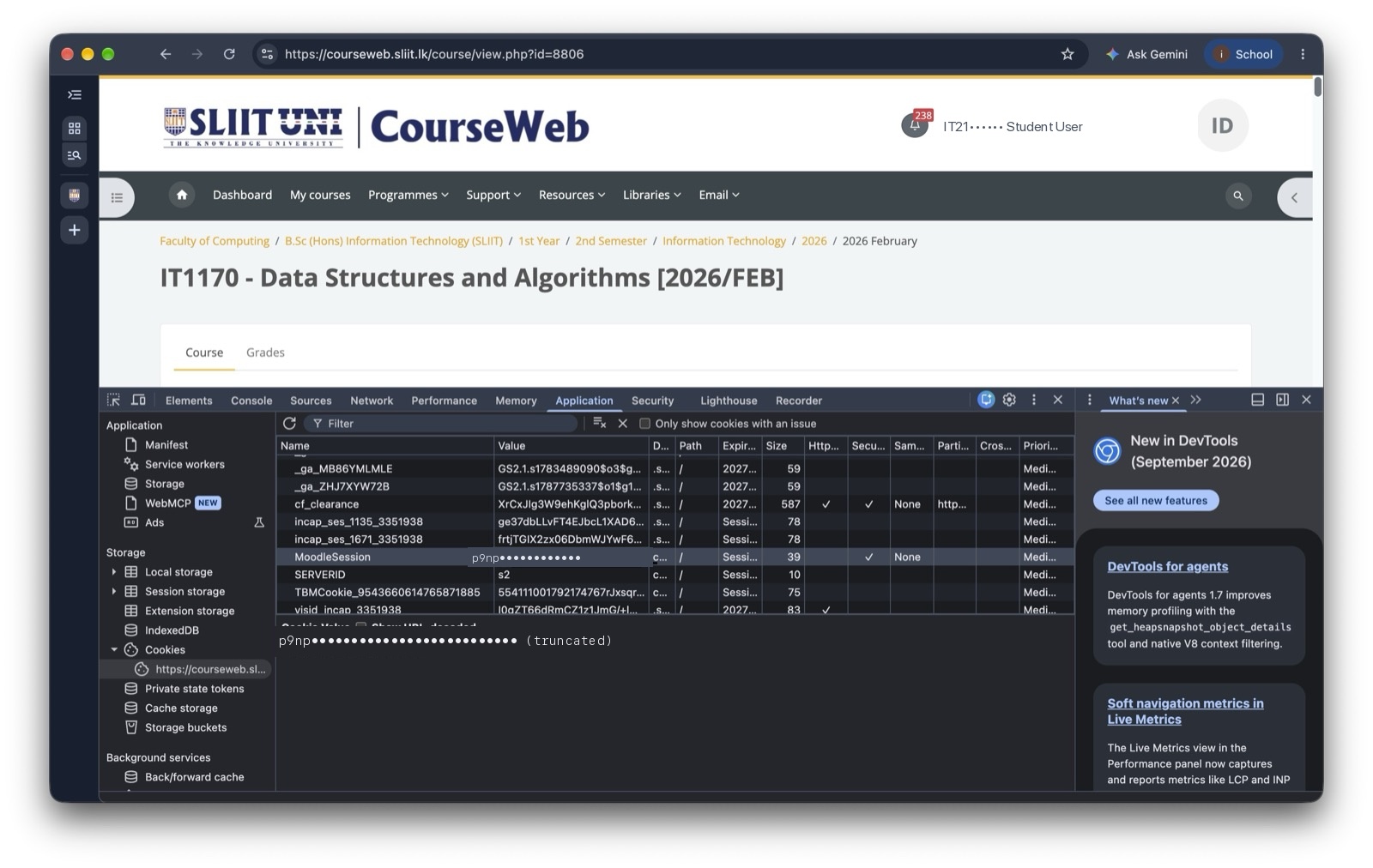Switch to the Network tab in DevTools

click(372, 401)
